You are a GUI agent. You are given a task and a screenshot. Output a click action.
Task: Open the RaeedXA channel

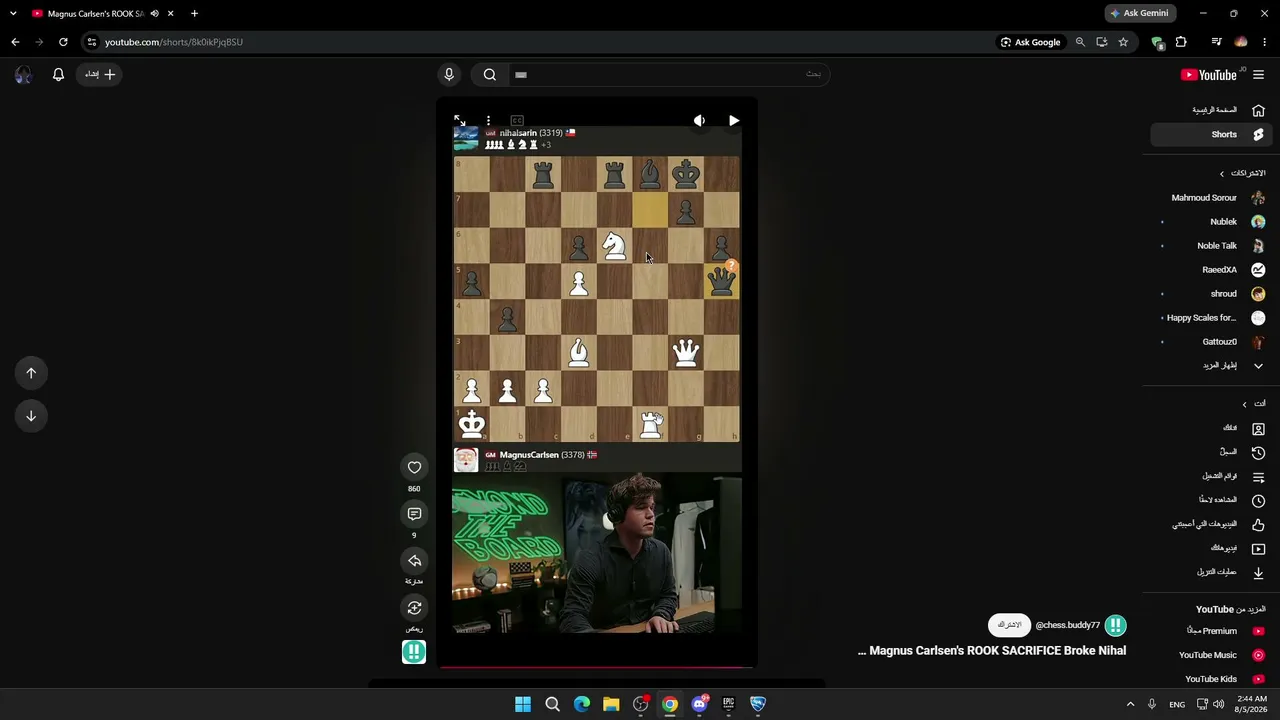point(1209,270)
